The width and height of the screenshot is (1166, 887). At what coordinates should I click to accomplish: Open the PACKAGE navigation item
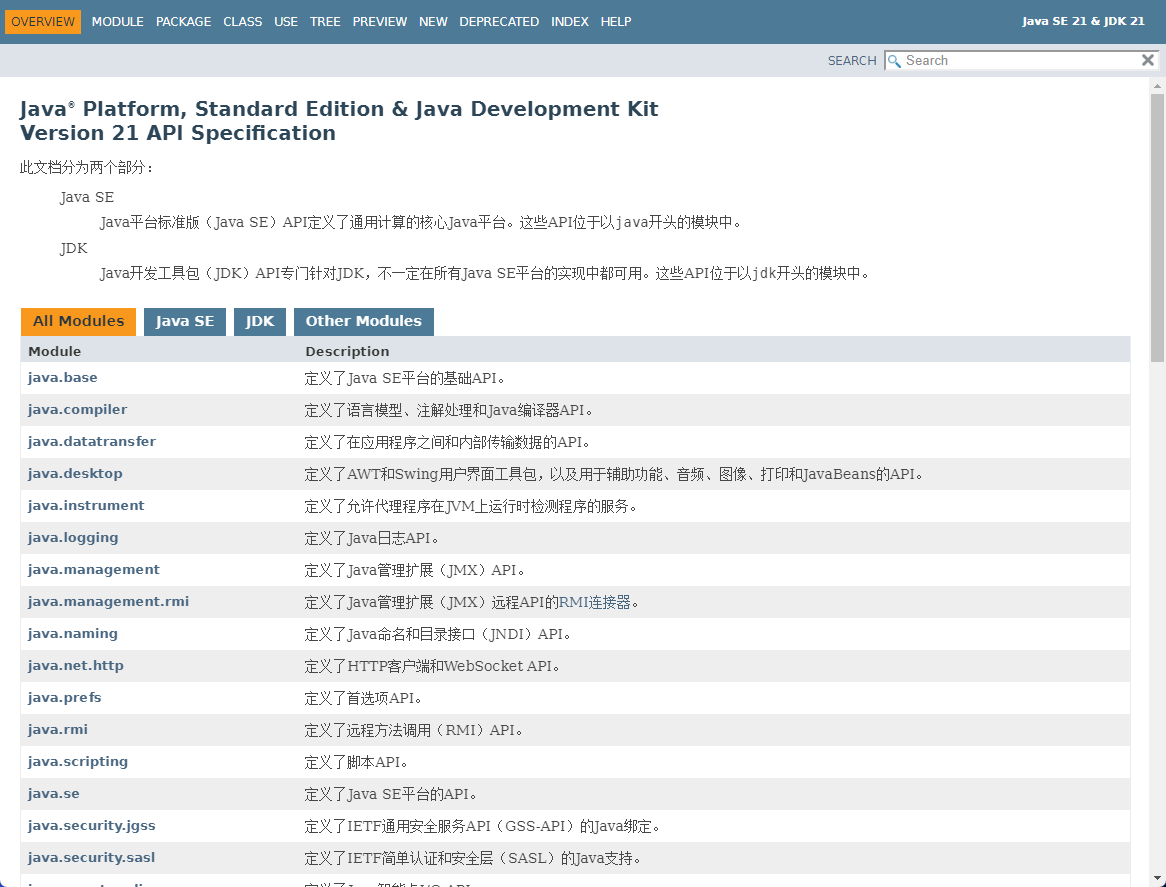point(184,22)
